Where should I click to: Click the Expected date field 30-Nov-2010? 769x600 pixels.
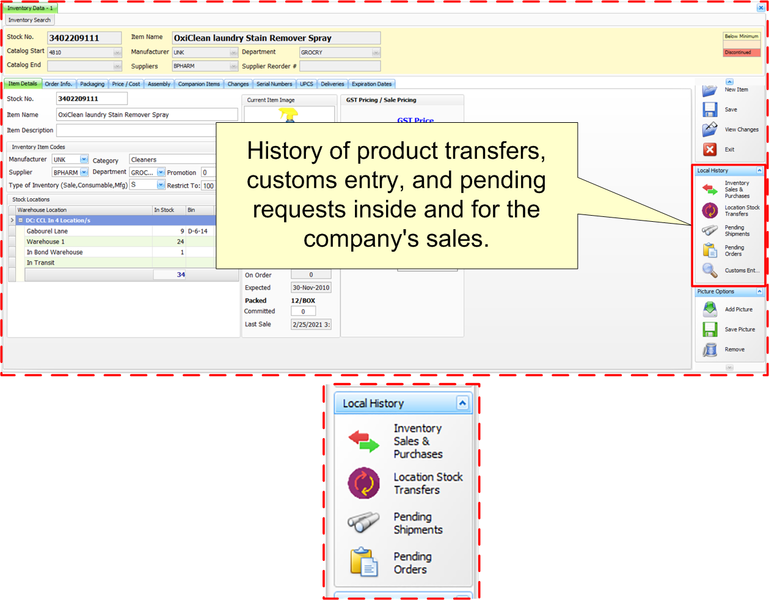click(x=311, y=287)
